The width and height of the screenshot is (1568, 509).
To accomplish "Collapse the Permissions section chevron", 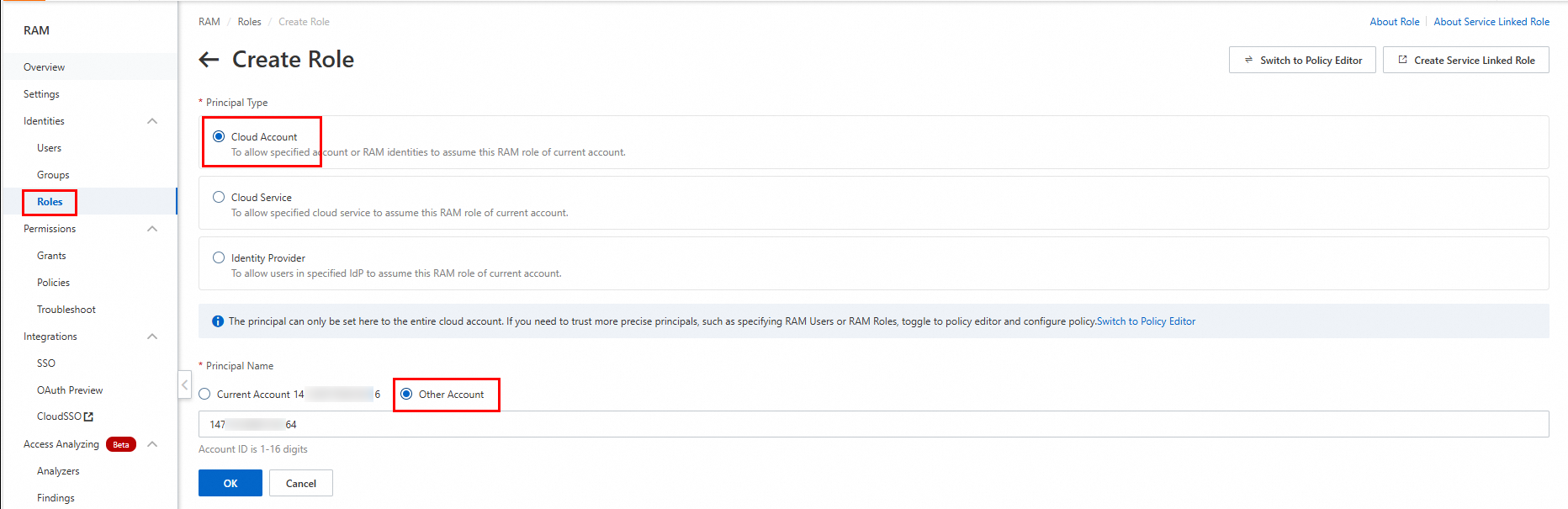I will click(152, 229).
